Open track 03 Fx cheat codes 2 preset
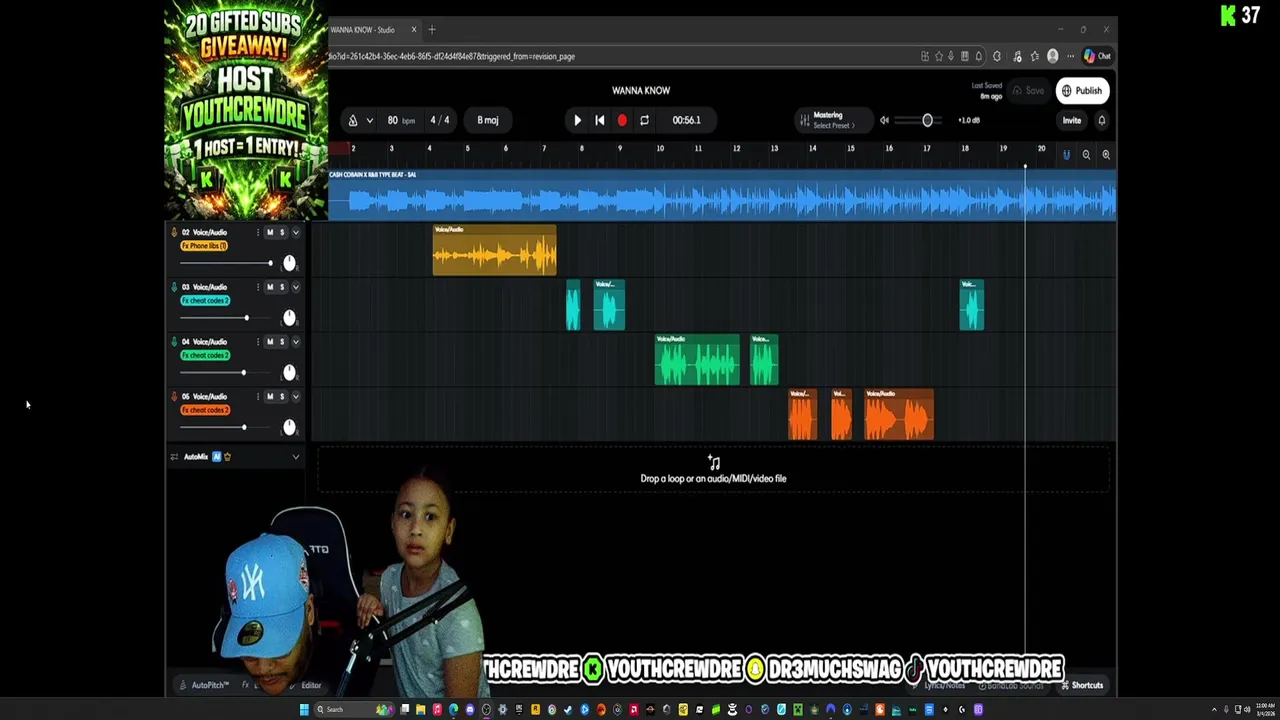This screenshot has width=1280, height=720. click(x=205, y=301)
